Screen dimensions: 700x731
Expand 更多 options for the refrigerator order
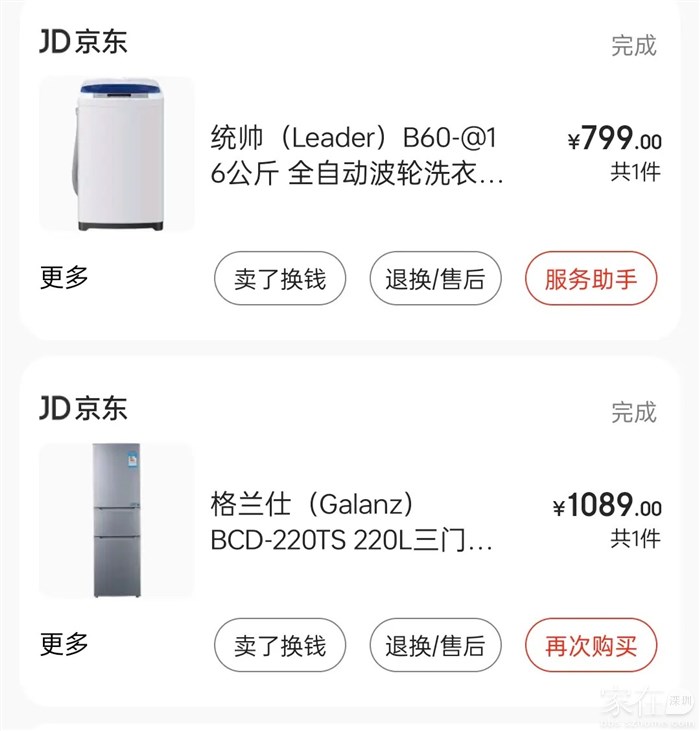[65, 644]
